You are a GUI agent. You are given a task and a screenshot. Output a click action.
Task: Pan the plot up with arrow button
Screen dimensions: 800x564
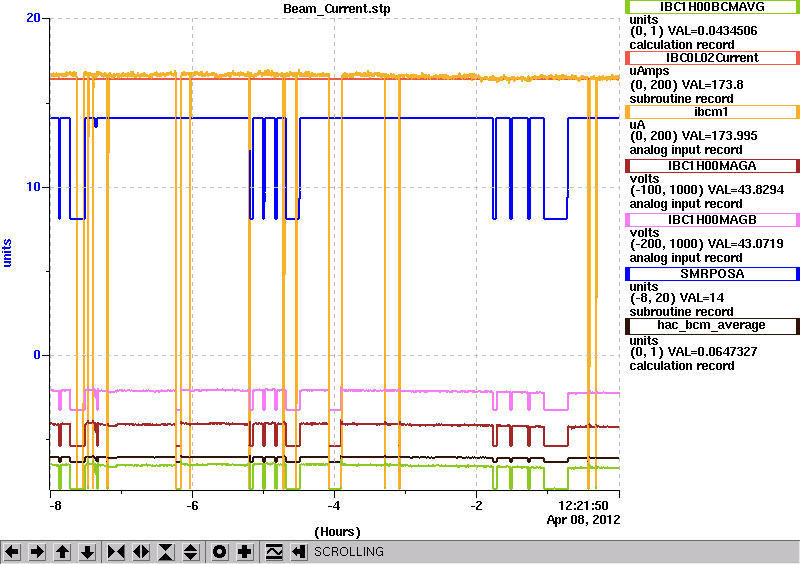click(x=62, y=552)
